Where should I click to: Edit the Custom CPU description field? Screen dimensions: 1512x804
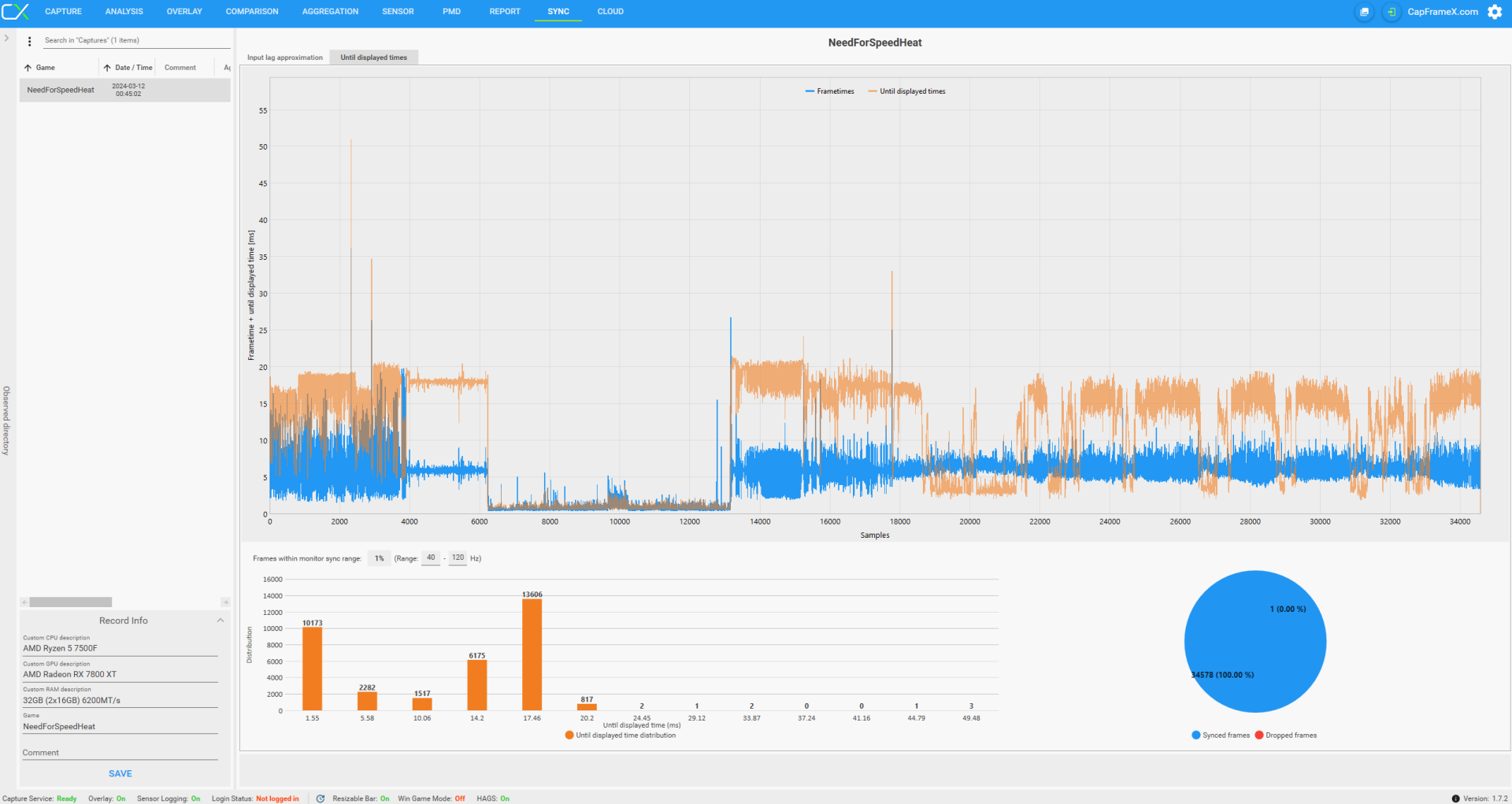[120, 648]
